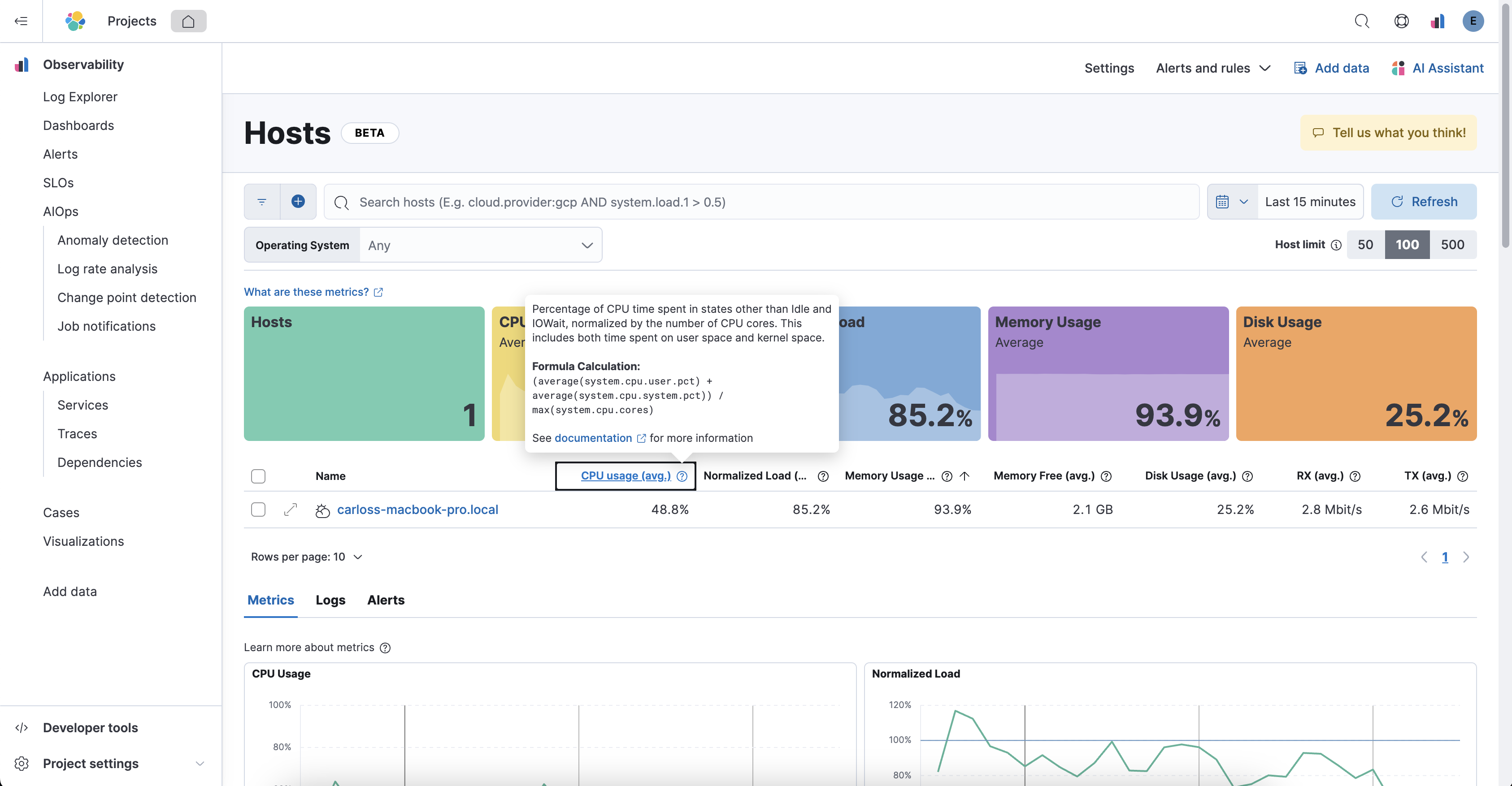
Task: Collapse the side navigation menu icon
Action: point(21,21)
